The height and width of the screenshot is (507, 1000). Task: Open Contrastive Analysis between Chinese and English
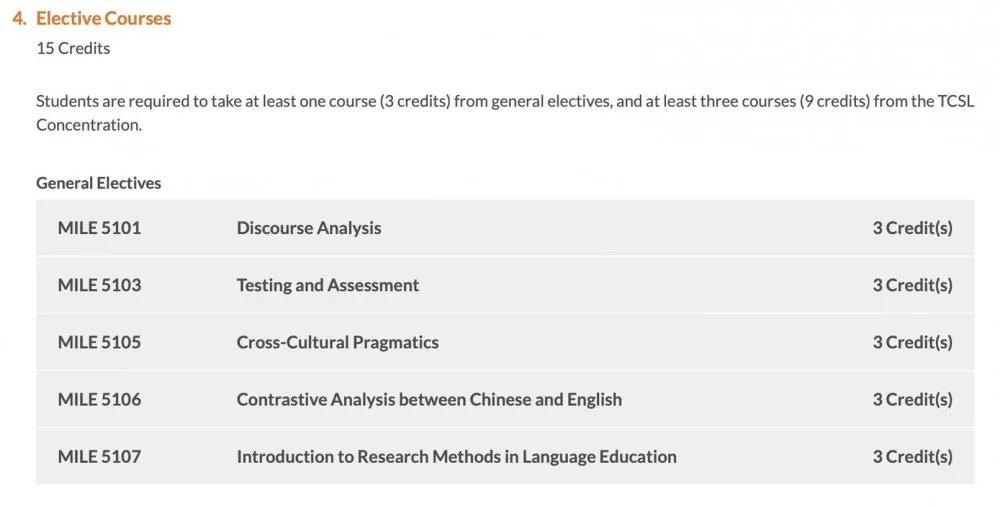pos(429,399)
